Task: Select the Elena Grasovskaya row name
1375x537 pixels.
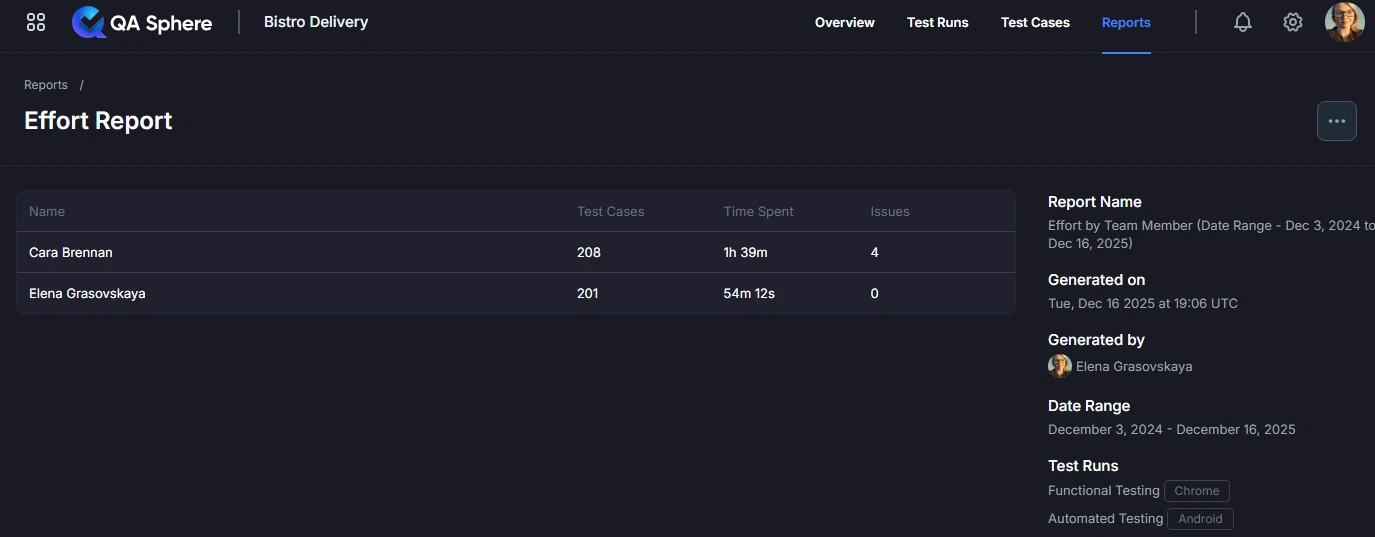Action: coord(87,293)
